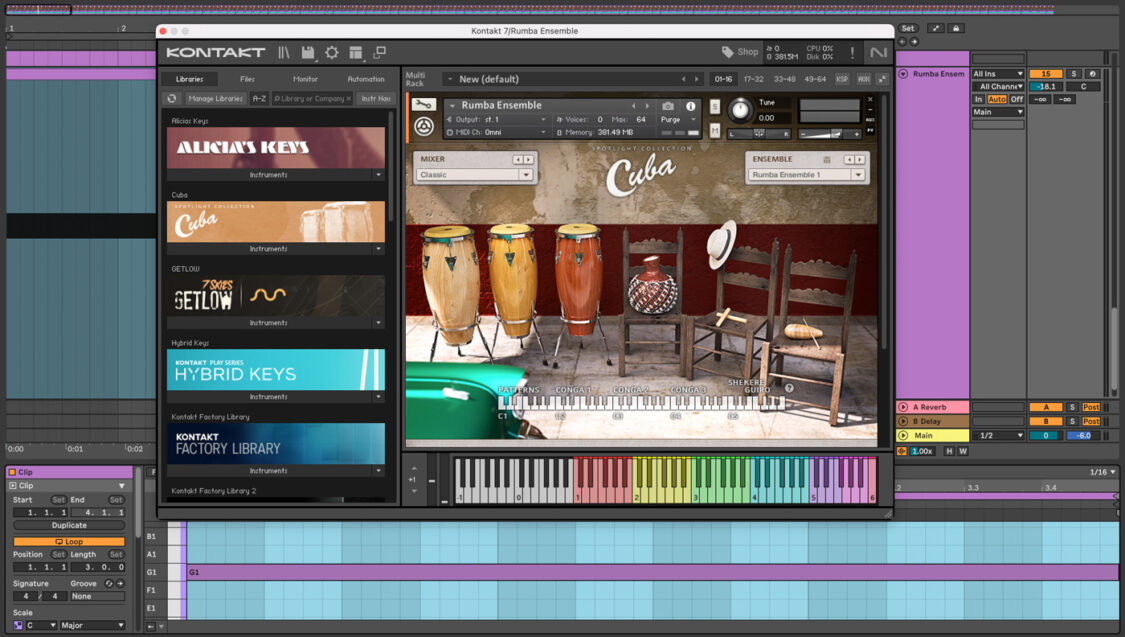Click the wrench icon on Rumba Ensemble
Image resolution: width=1125 pixels, height=637 pixels.
coord(424,105)
